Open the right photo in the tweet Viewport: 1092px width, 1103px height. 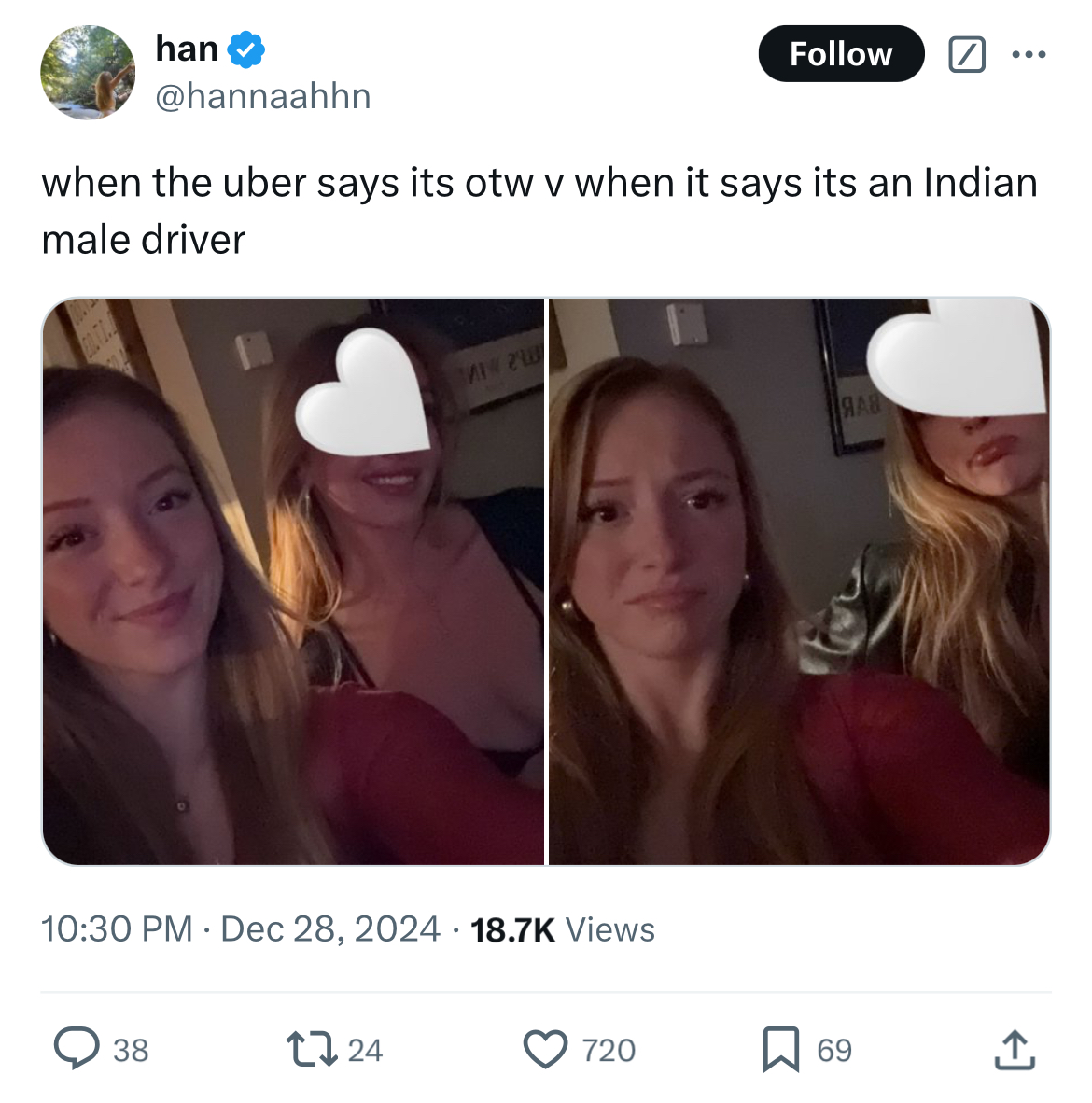pos(799,581)
